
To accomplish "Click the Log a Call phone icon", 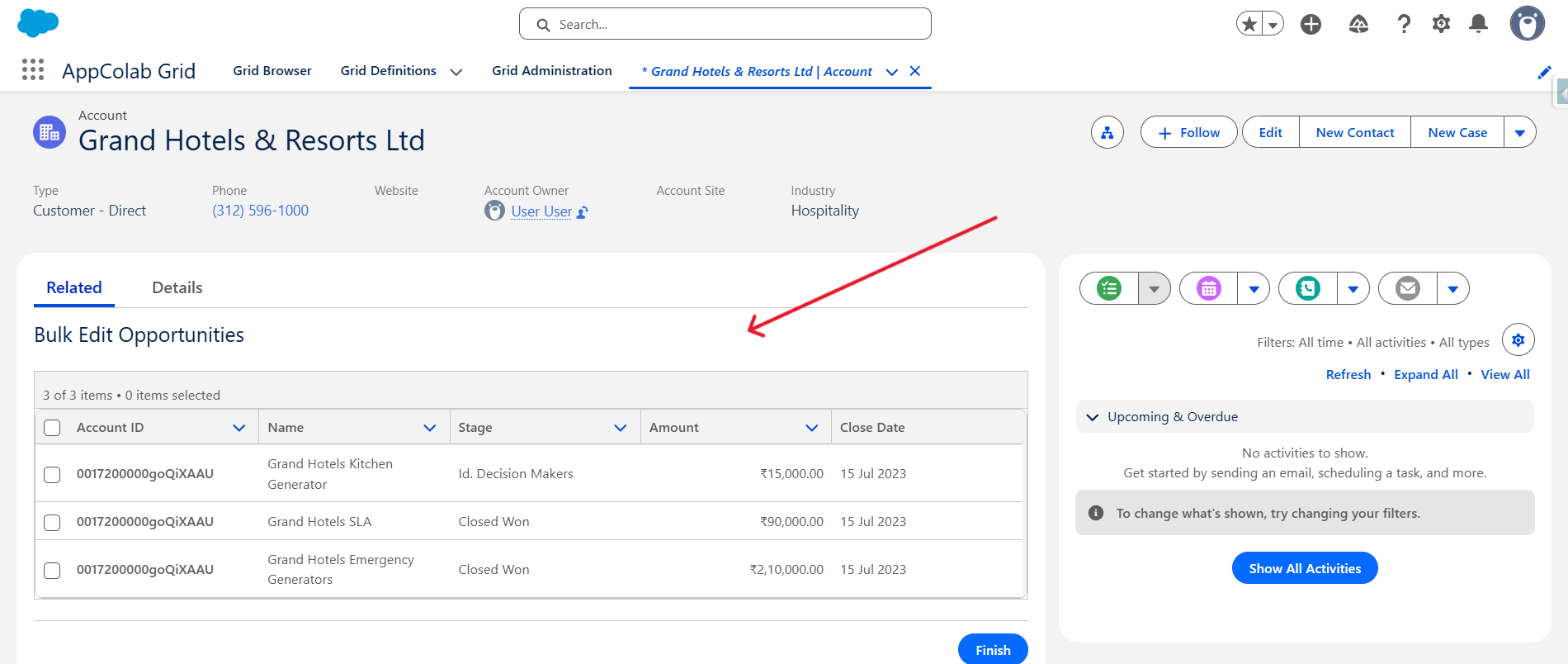I will 1308,288.
